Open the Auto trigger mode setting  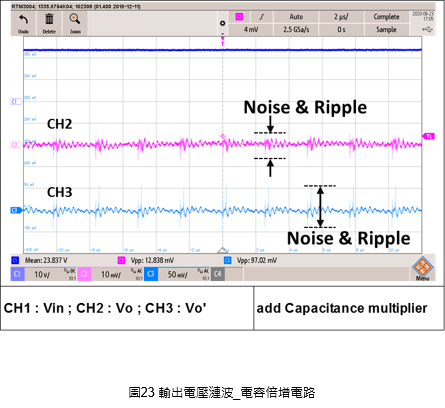point(296,17)
